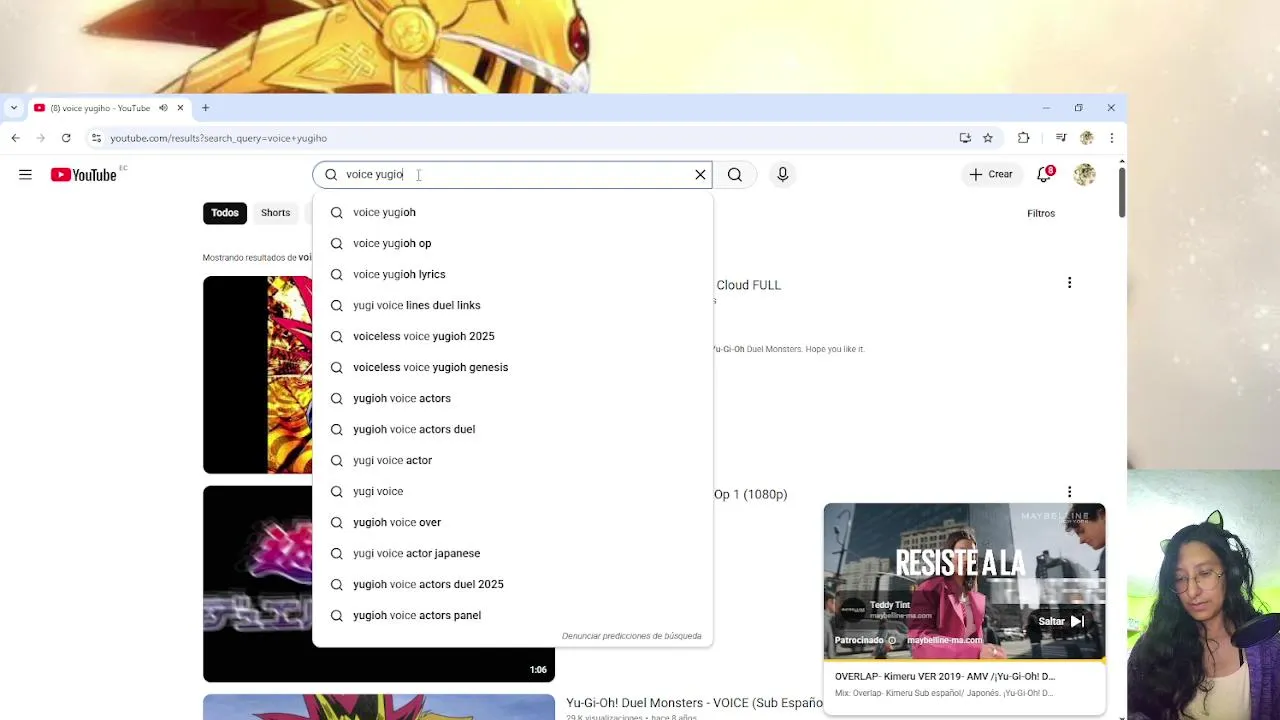
Task: Choose suggestion 'yugioh voice over'
Action: click(x=512, y=522)
